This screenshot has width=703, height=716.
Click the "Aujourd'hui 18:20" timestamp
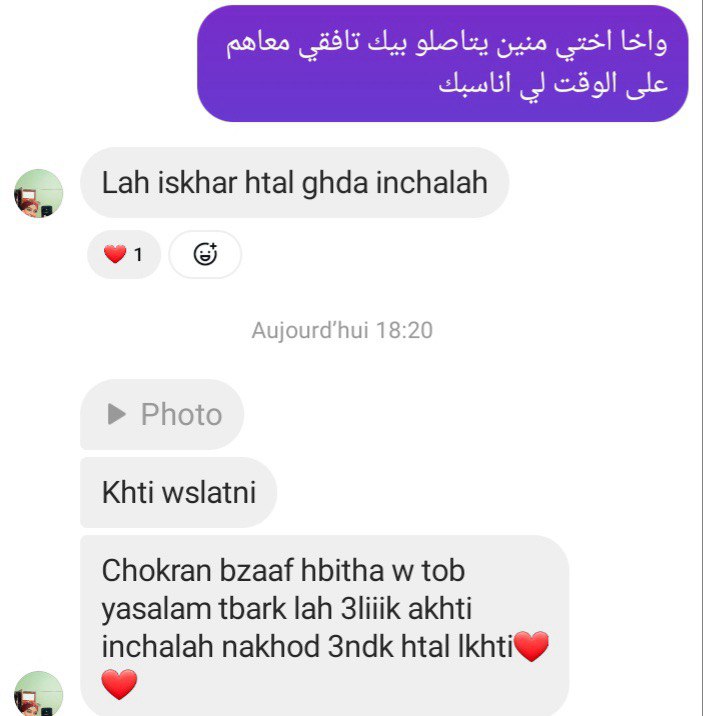(342, 330)
